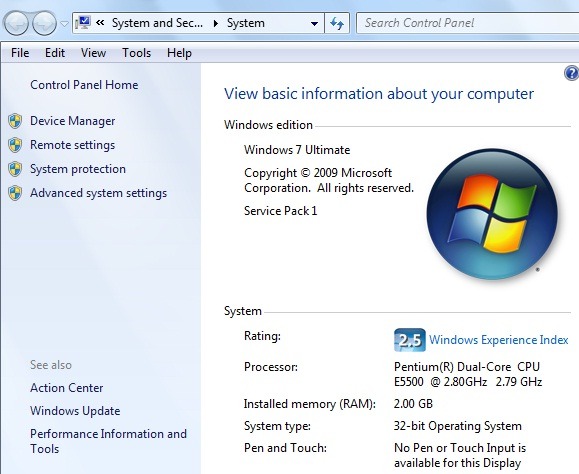Click the Control Panel icon in address bar

[82, 23]
